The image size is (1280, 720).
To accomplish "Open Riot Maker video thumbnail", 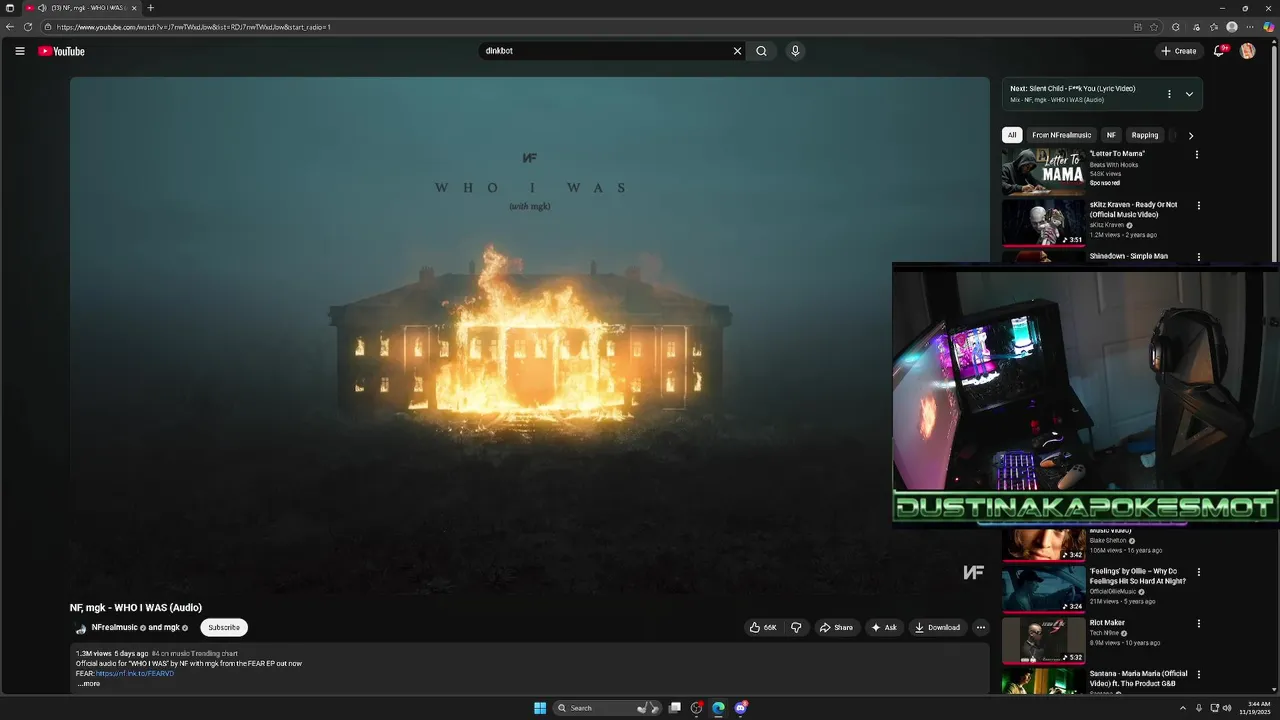I will (x=1043, y=640).
